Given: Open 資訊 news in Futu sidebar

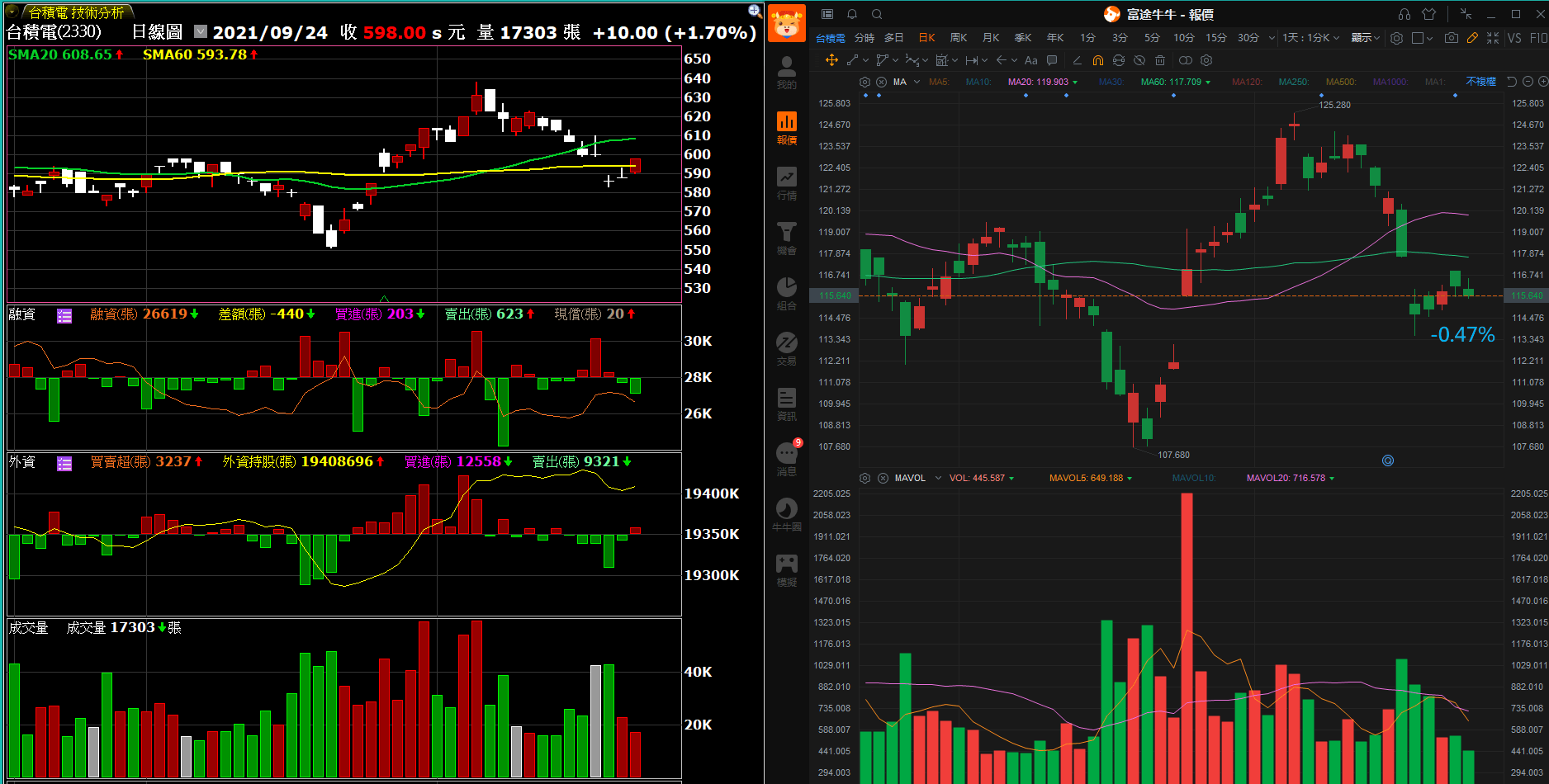Looking at the screenshot, I should (x=787, y=404).
